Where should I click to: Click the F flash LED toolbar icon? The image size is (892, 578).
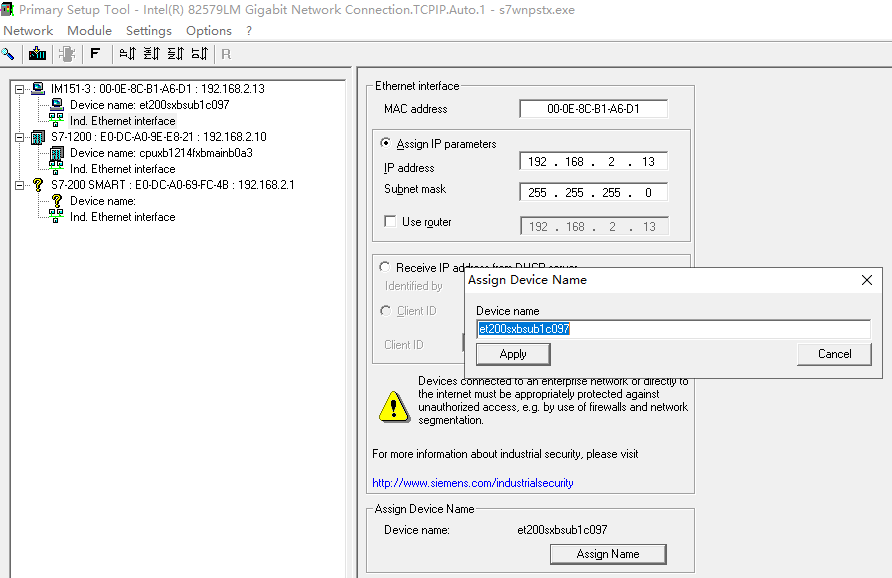(x=95, y=54)
